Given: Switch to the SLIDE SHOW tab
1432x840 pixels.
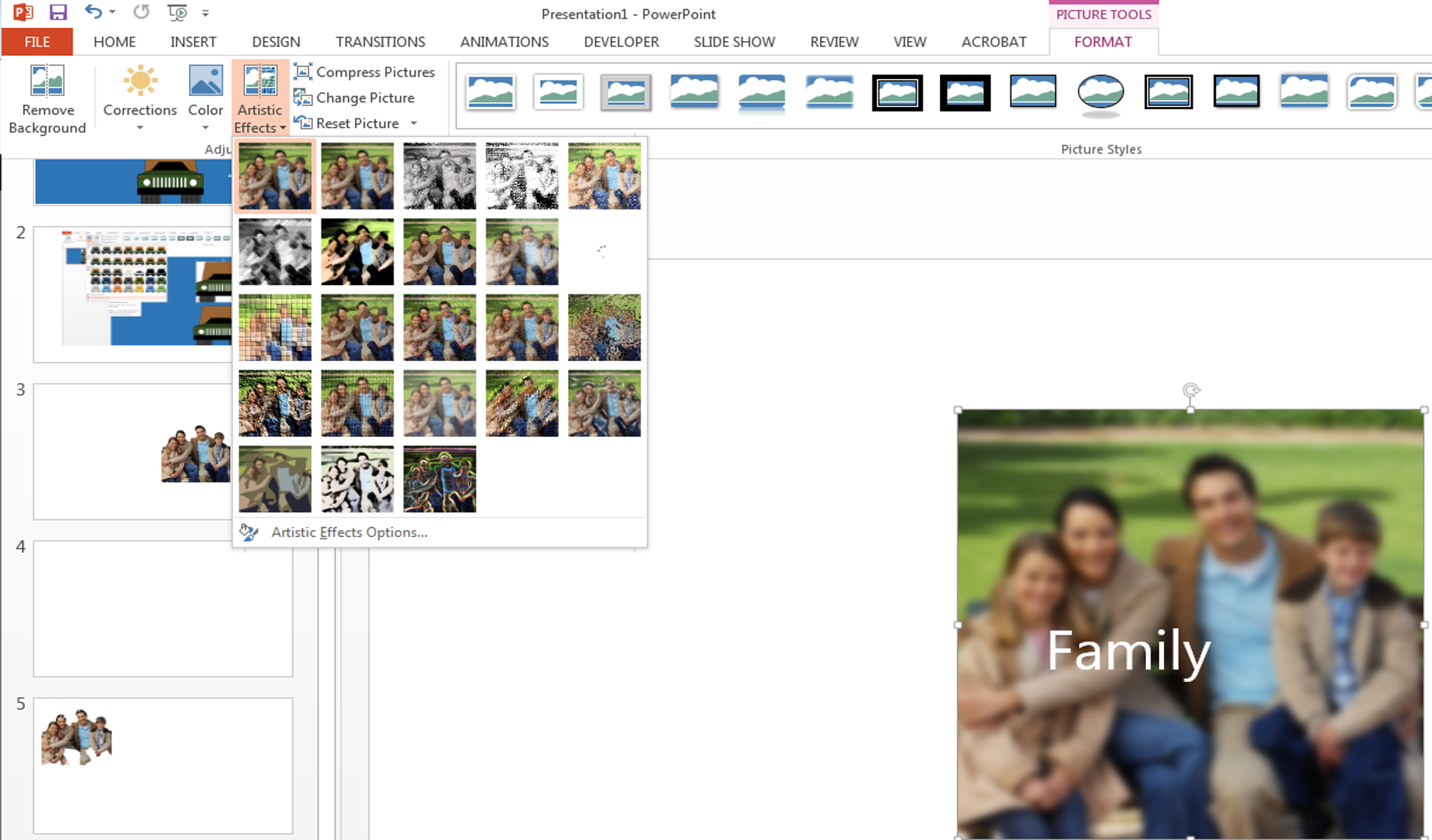Looking at the screenshot, I should click(735, 42).
